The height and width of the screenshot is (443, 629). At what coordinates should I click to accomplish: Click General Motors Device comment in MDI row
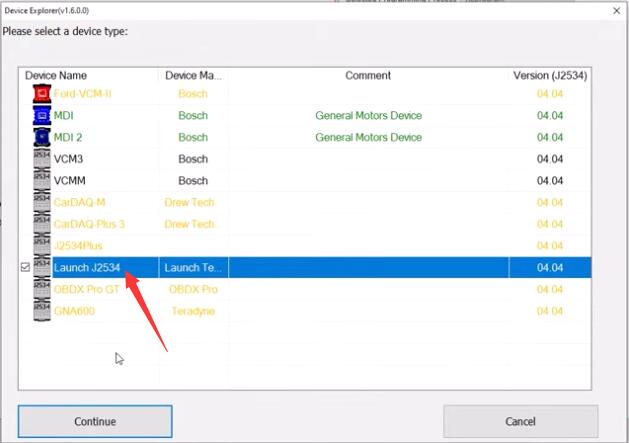[x=368, y=116]
